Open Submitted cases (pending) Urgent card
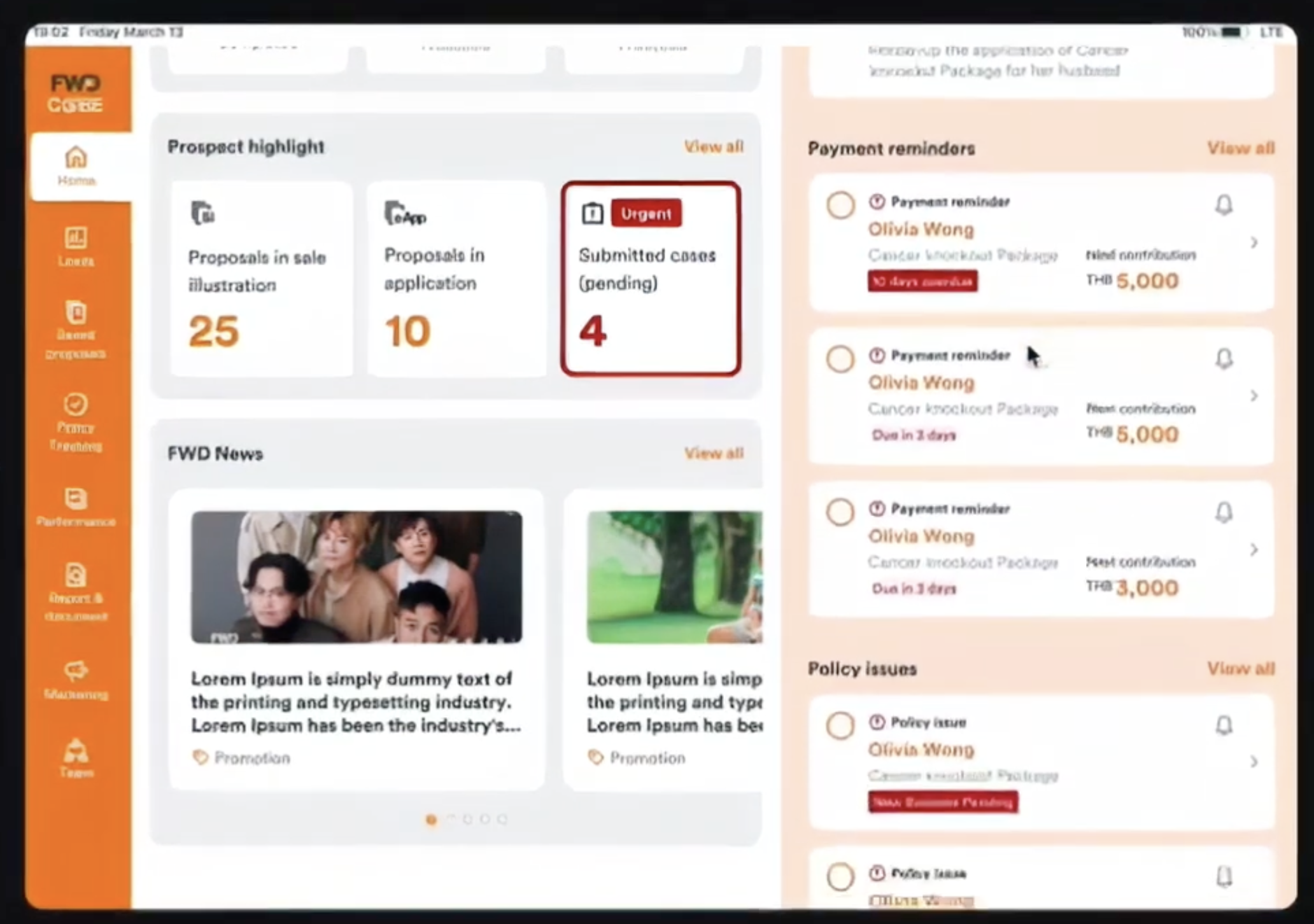The image size is (1314, 924). 651,279
